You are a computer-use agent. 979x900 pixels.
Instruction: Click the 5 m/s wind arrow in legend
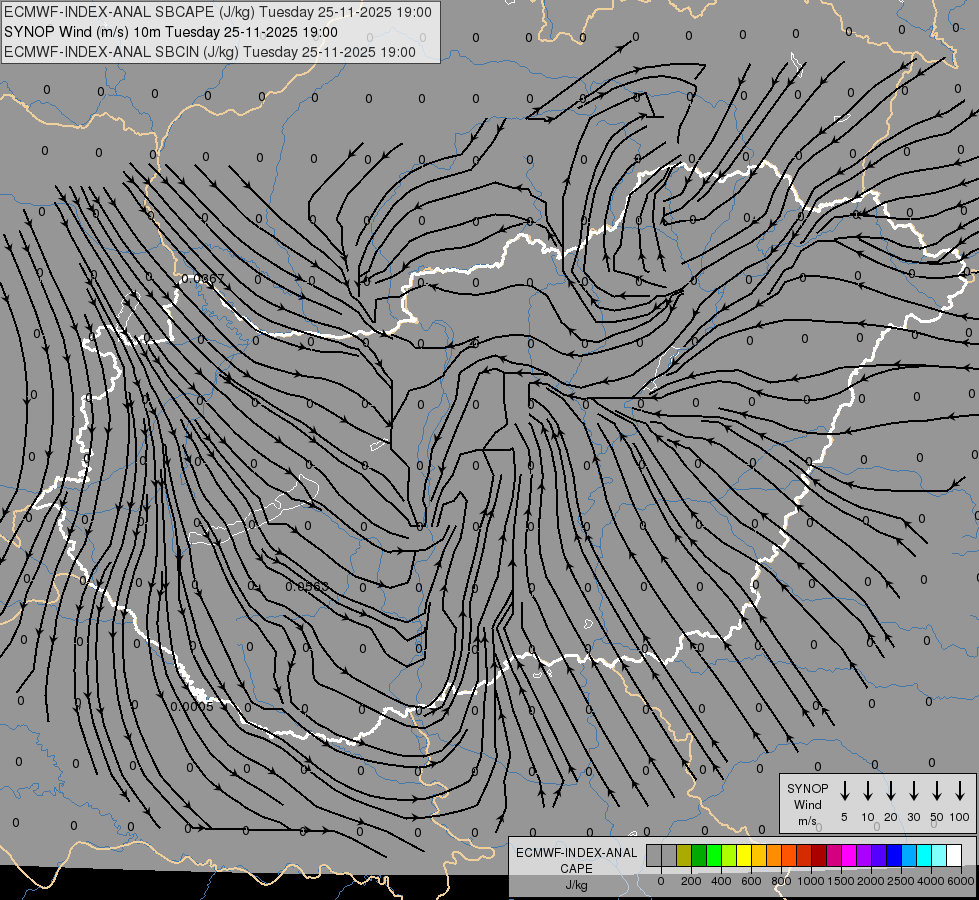click(x=844, y=791)
